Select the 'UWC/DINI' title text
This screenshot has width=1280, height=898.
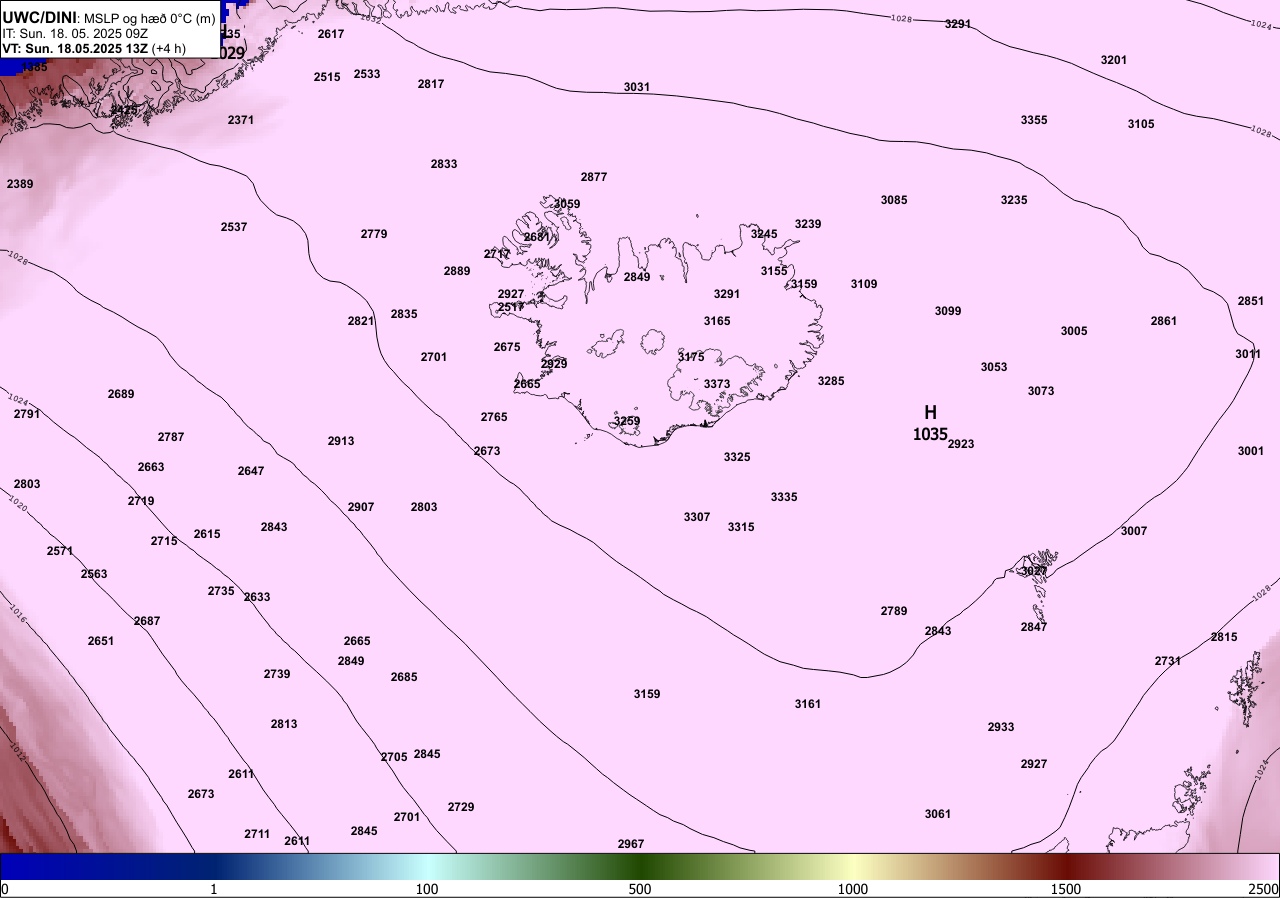point(39,17)
